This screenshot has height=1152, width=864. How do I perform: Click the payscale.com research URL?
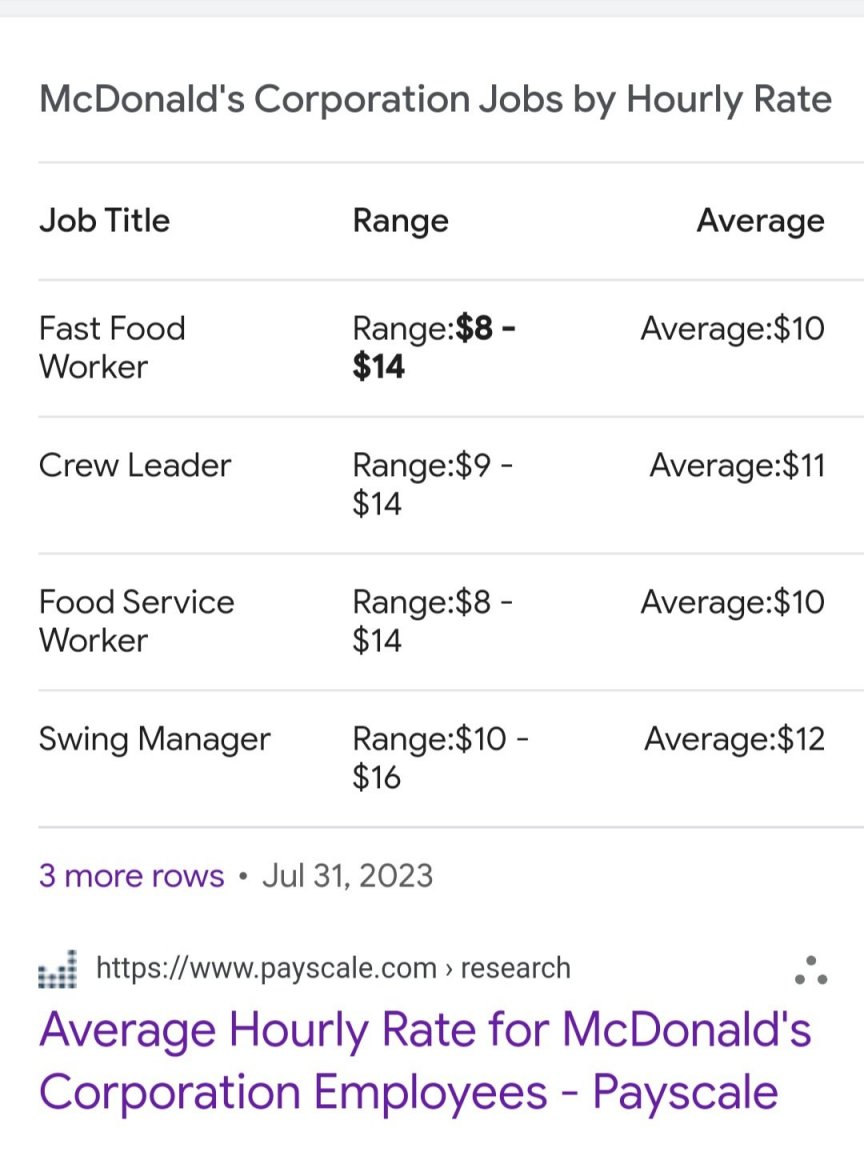pos(334,968)
